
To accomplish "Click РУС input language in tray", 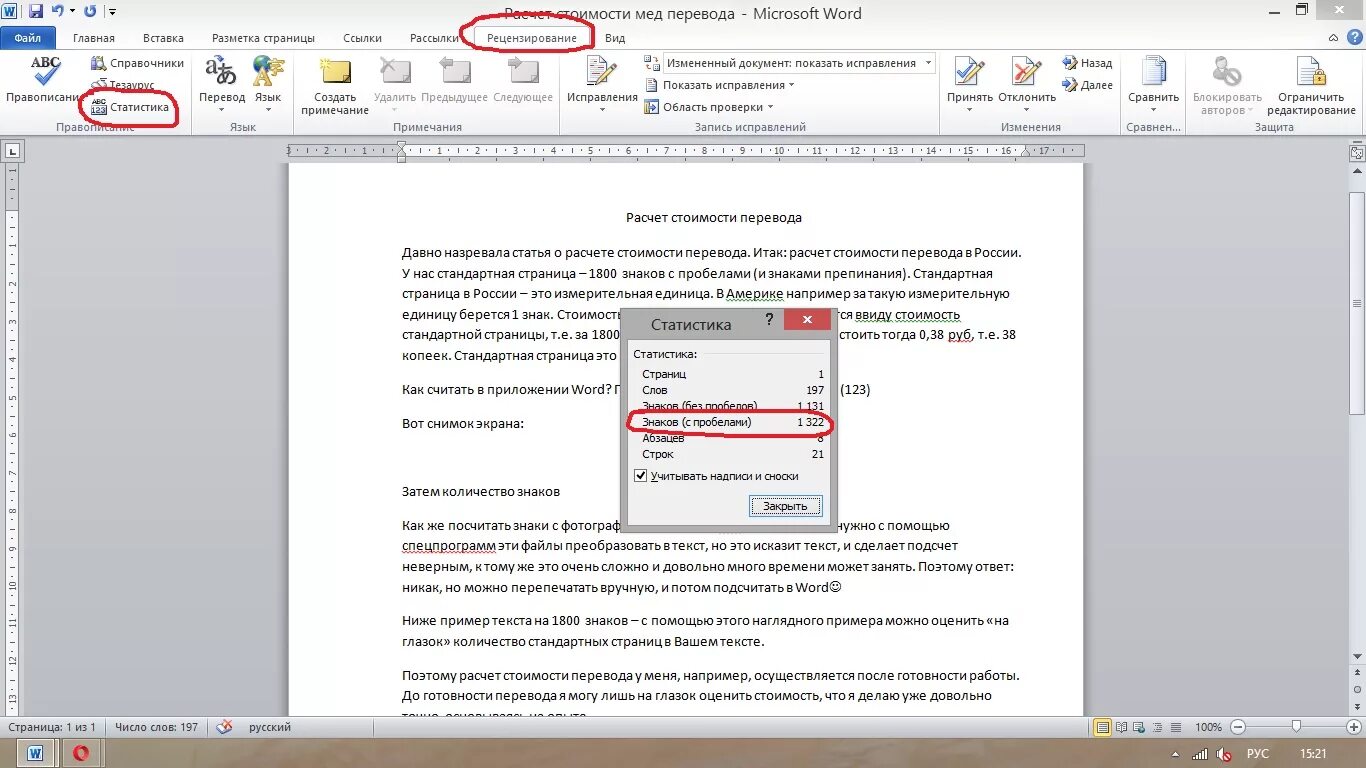I will tap(1258, 753).
